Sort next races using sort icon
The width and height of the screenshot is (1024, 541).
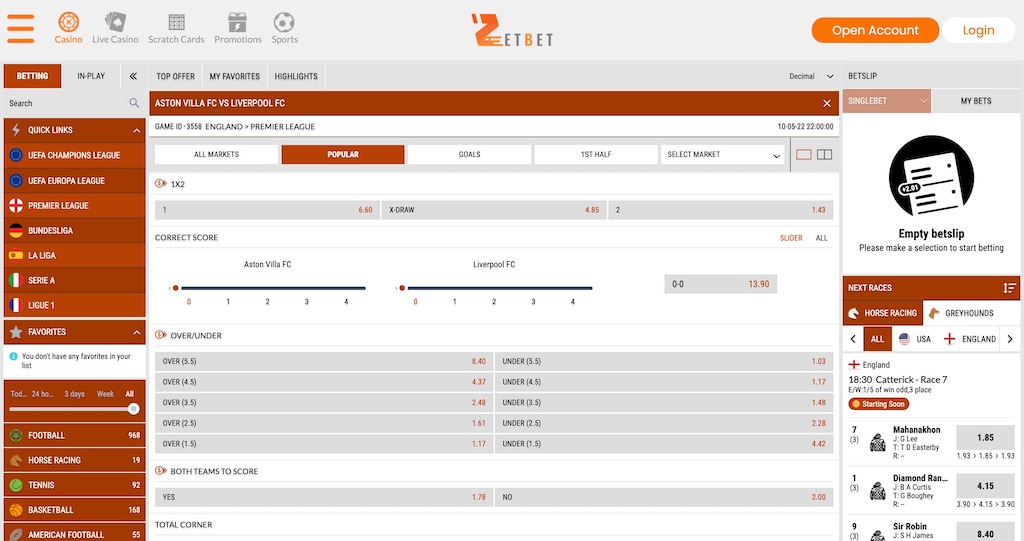pos(1009,287)
